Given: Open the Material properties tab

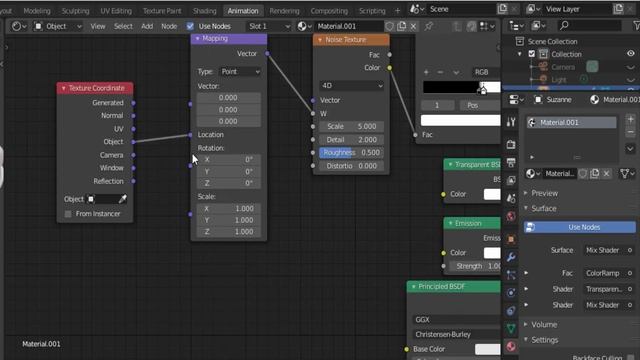Looking at the screenshot, I should pyautogui.click(x=511, y=347).
